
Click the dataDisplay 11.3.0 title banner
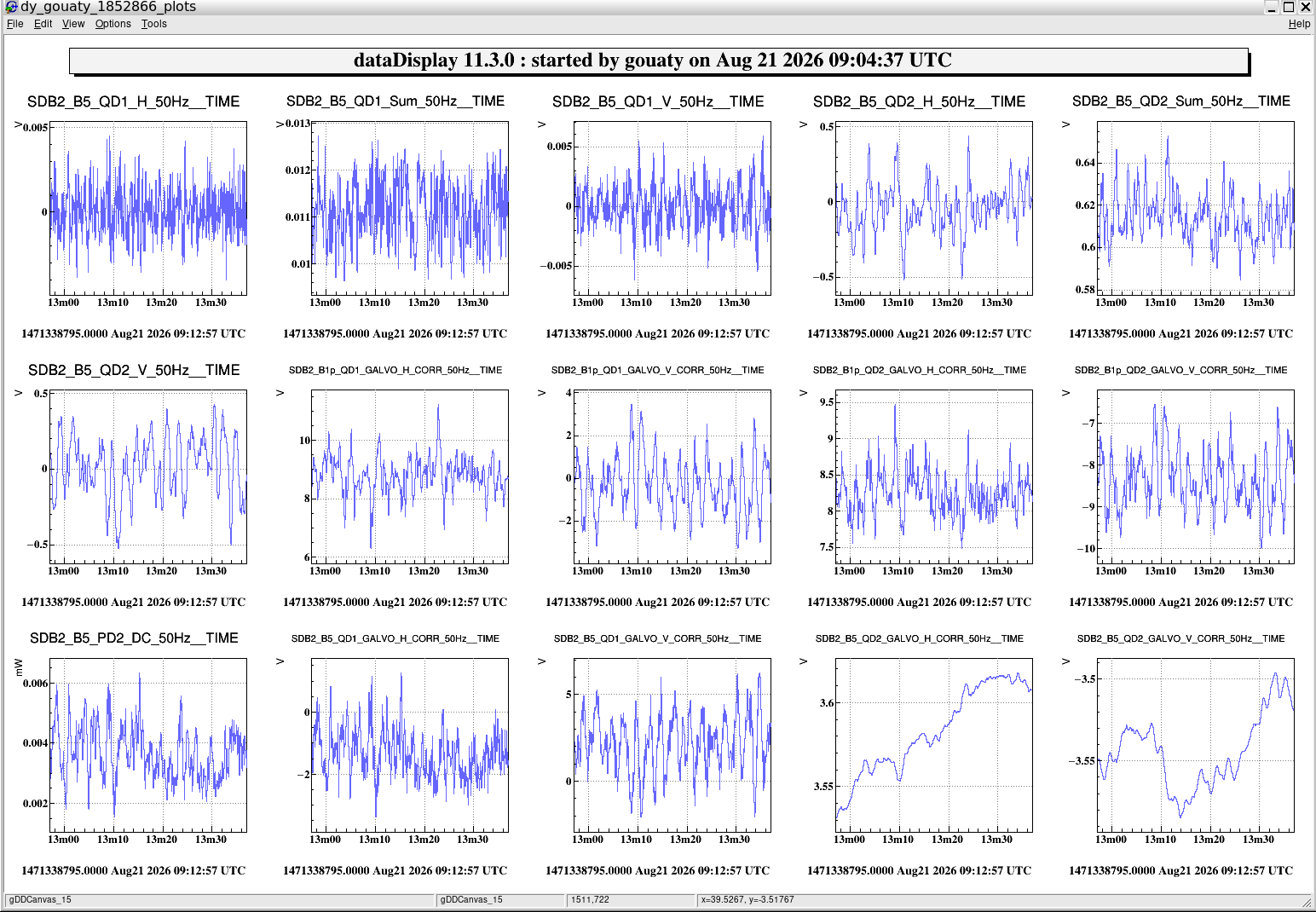pos(659,61)
